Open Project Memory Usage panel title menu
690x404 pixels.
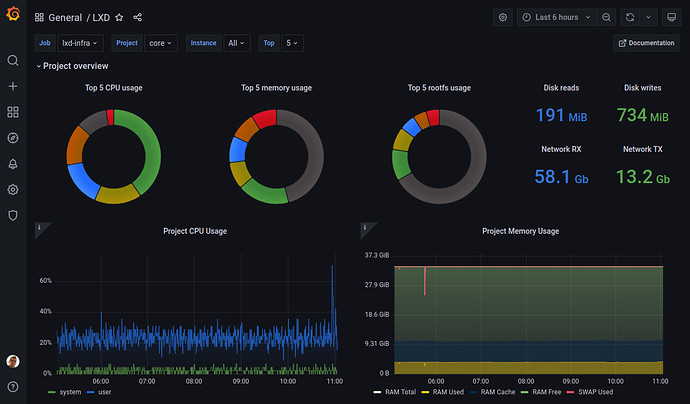[x=521, y=231]
